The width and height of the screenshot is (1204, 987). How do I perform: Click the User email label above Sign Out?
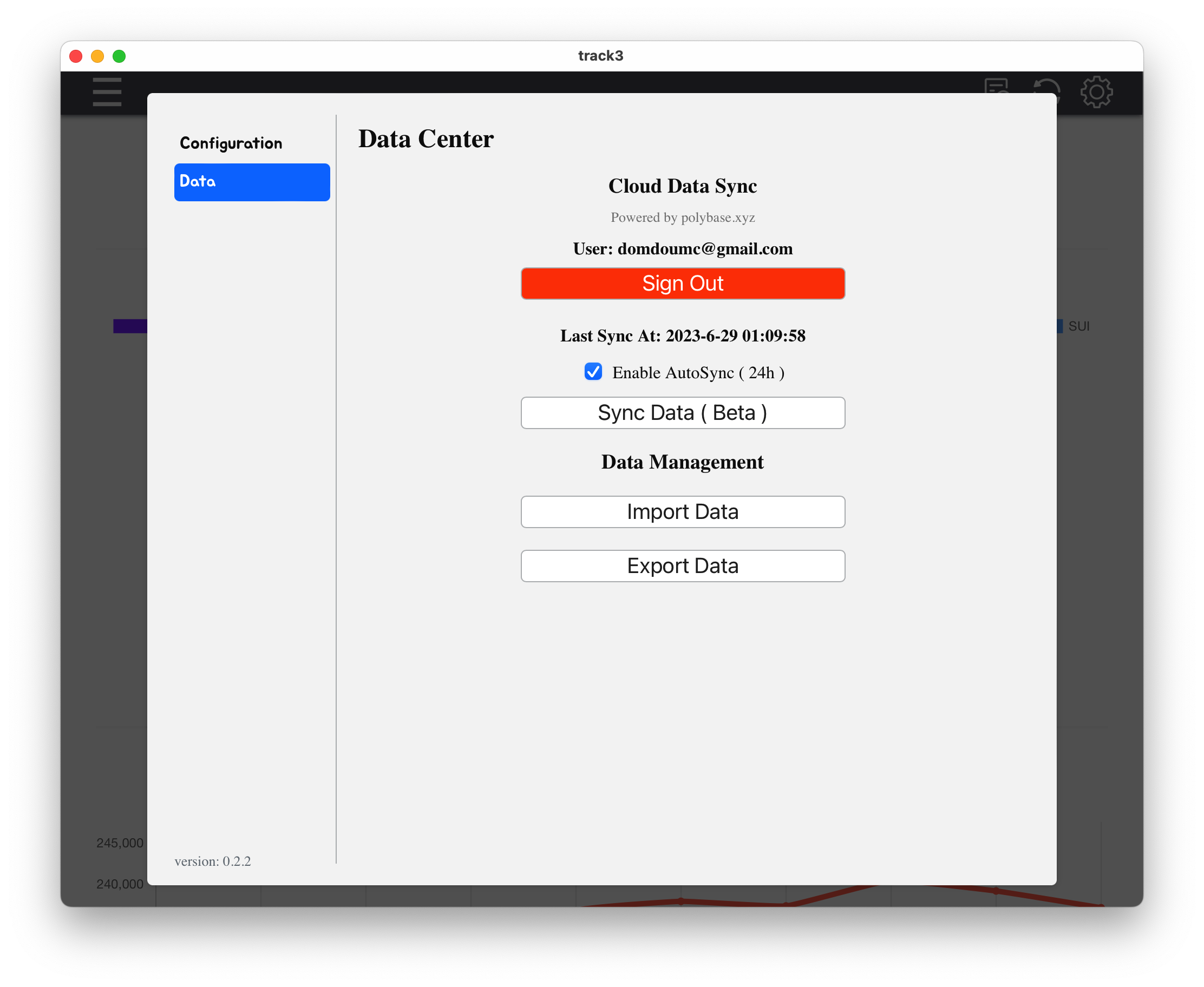(x=682, y=248)
